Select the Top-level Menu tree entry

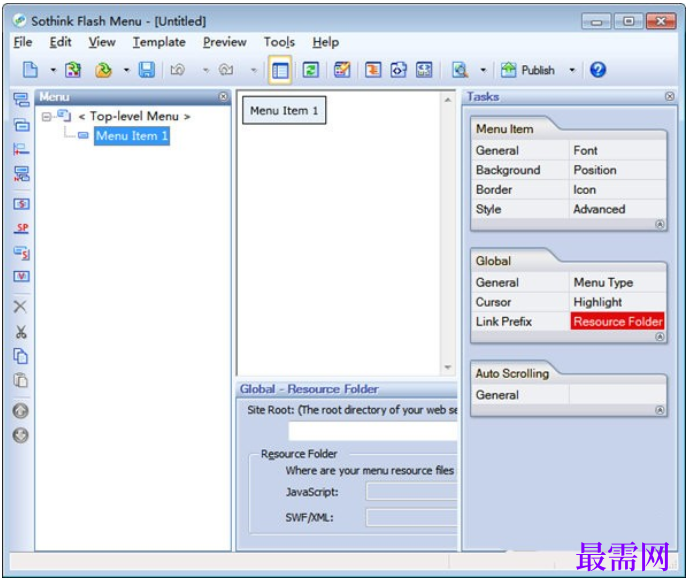click(134, 116)
